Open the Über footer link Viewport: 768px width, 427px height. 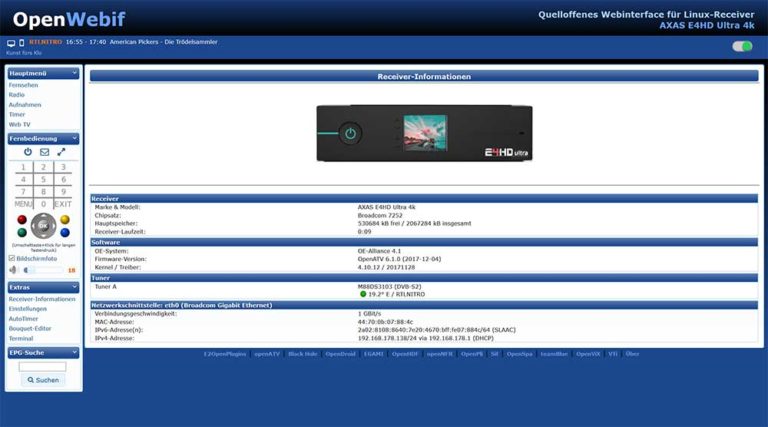click(632, 354)
